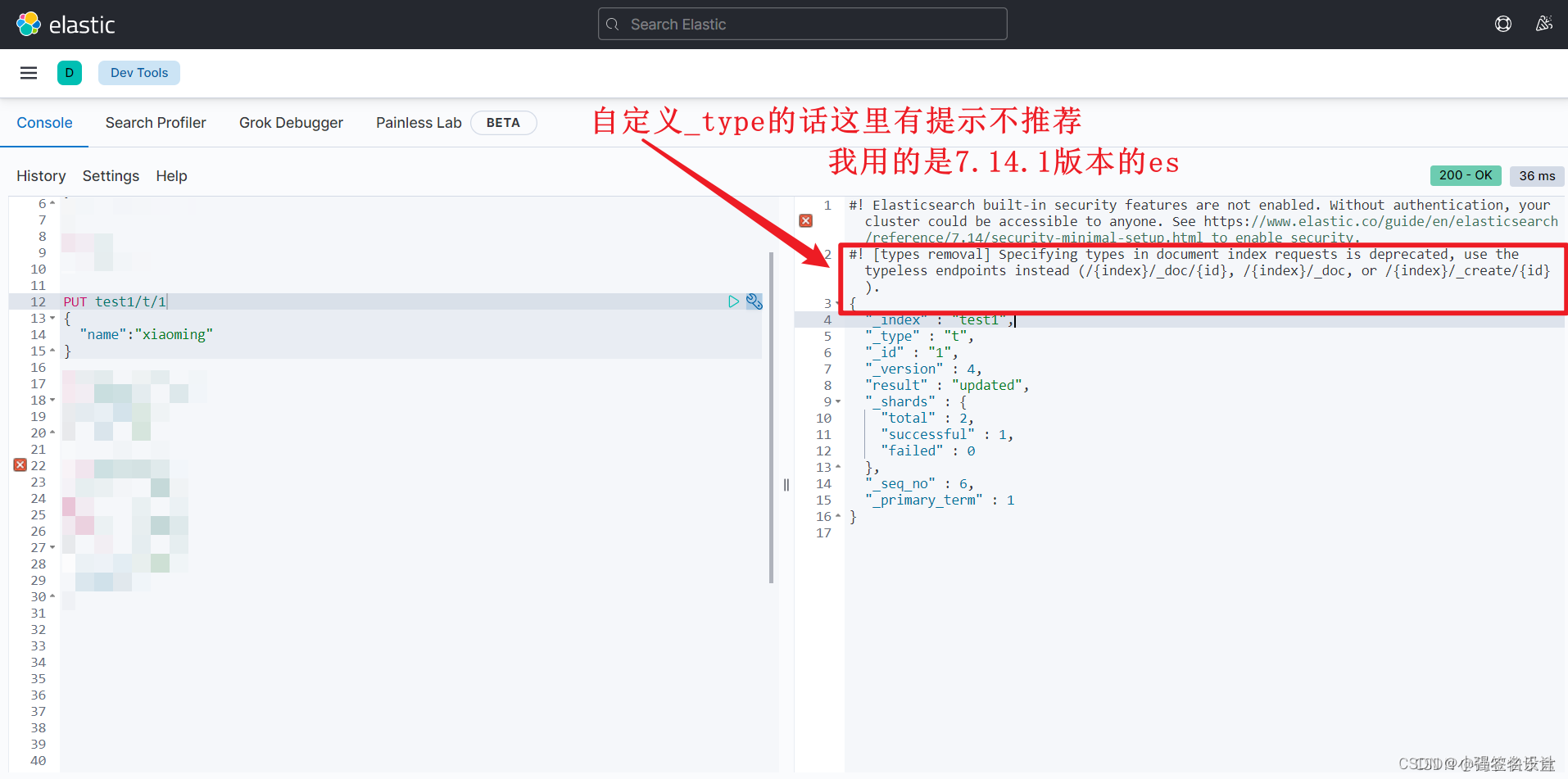Toggle the fold marker at editor line 20

52,433
